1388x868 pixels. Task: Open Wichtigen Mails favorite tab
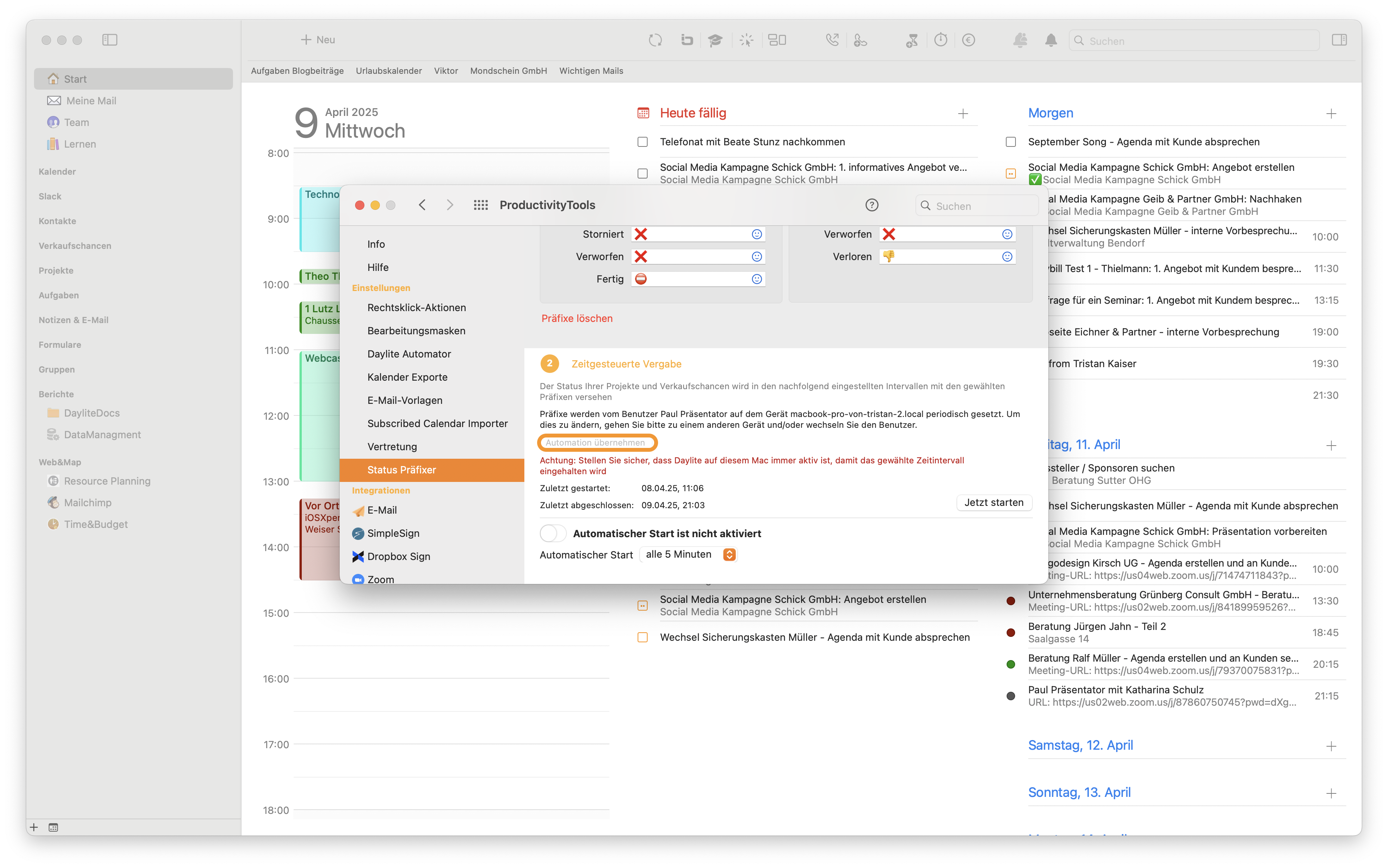(591, 71)
